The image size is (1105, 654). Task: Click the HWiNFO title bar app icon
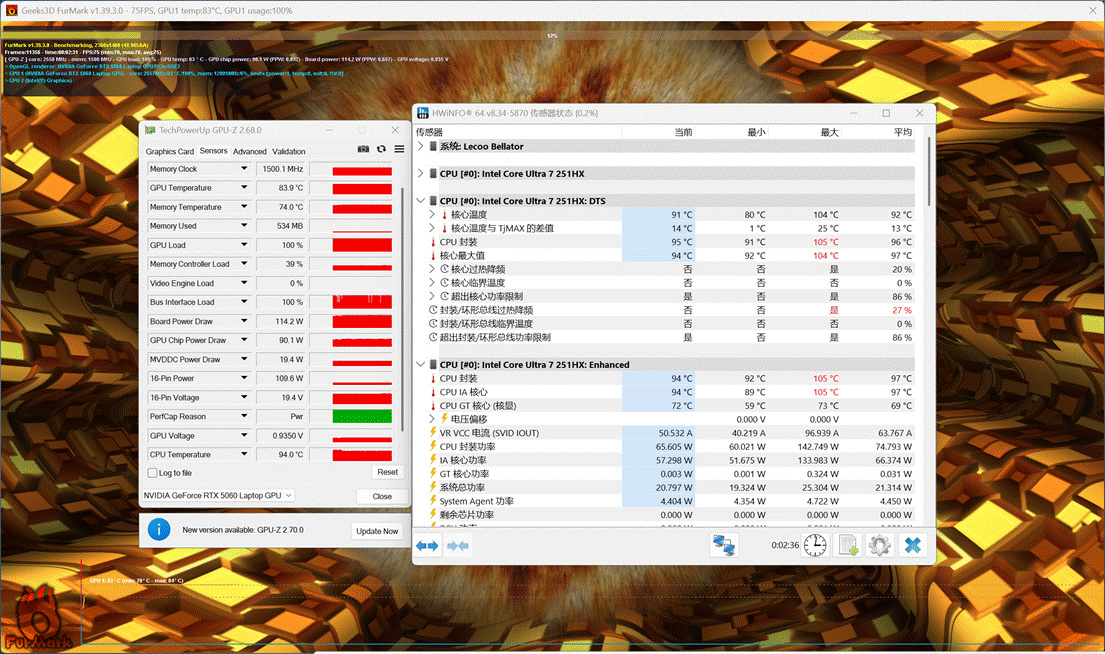point(423,113)
